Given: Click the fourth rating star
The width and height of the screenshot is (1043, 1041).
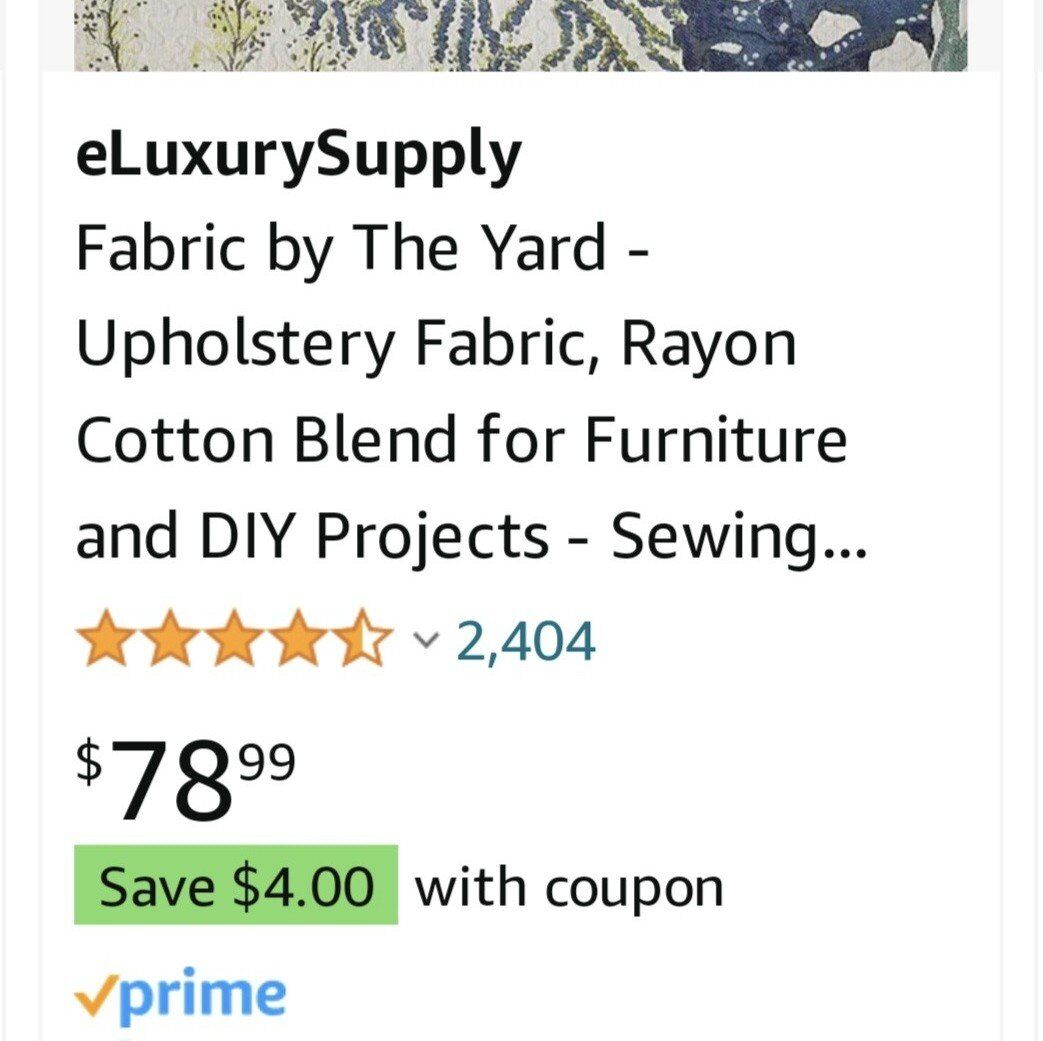Looking at the screenshot, I should [299, 642].
